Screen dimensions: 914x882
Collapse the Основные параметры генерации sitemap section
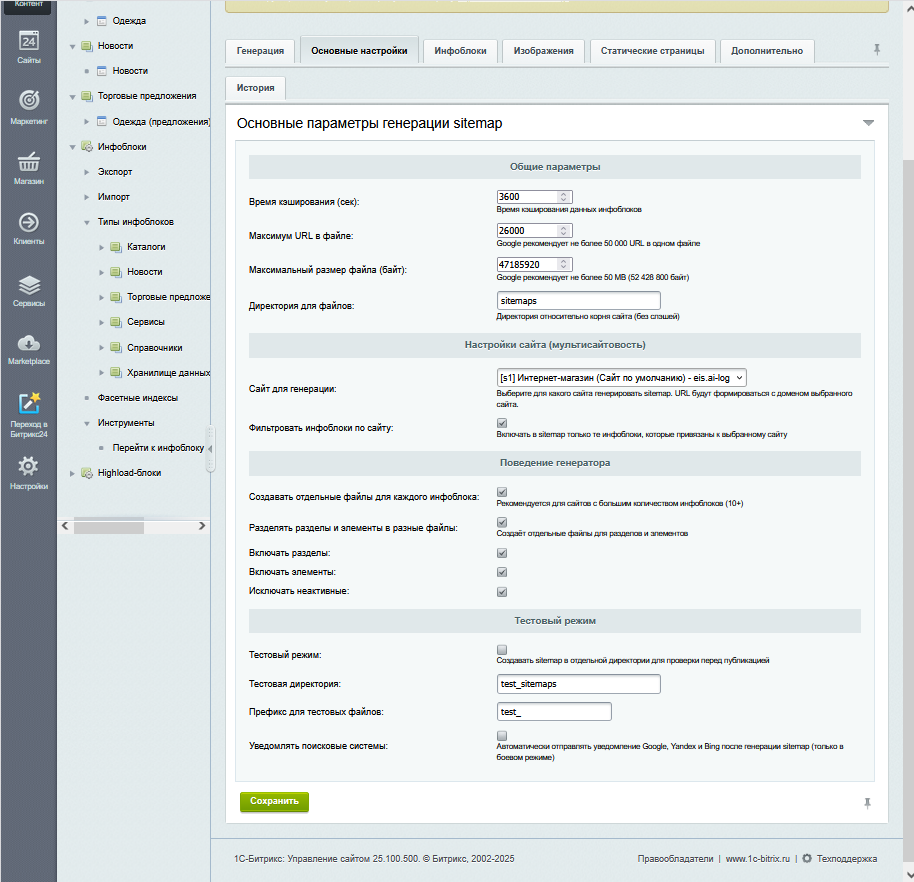pyautogui.click(x=868, y=123)
